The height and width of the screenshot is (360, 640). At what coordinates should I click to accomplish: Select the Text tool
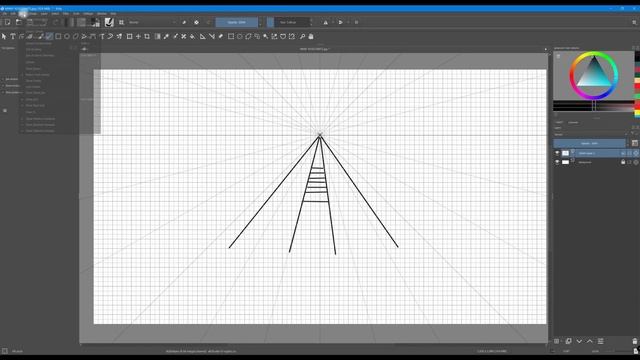13,36
